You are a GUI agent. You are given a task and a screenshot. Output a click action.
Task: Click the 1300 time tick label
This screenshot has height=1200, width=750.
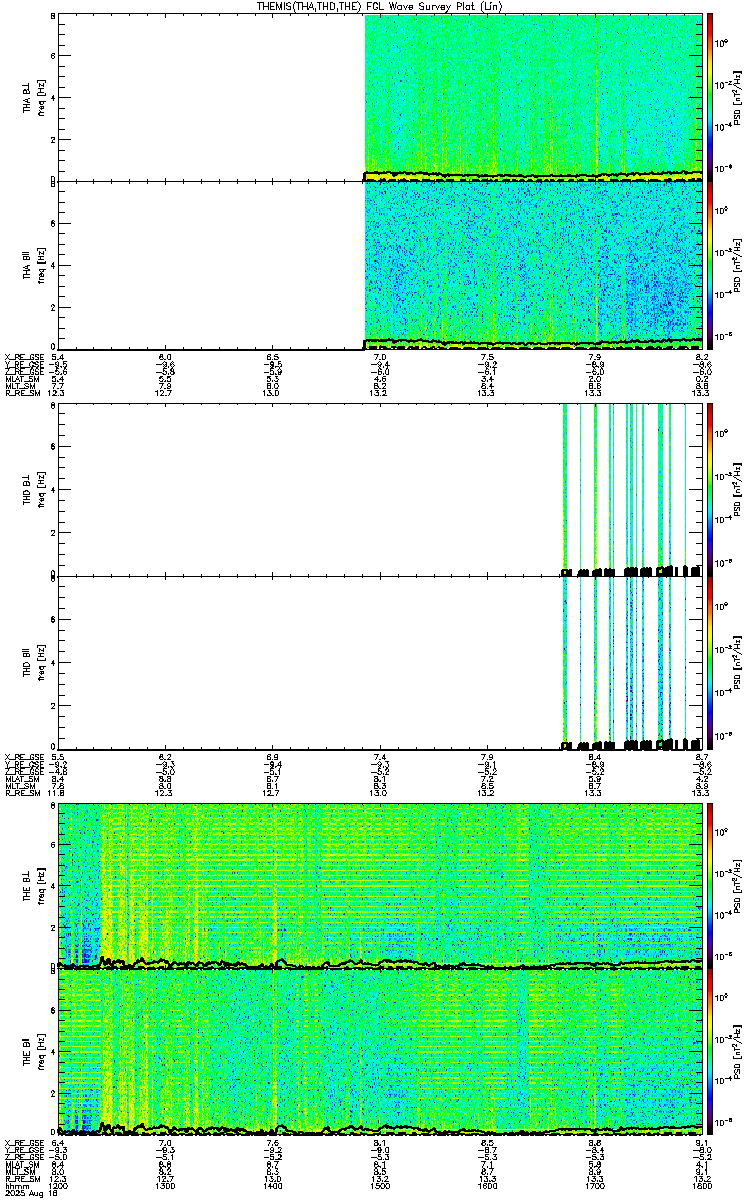click(166, 1186)
